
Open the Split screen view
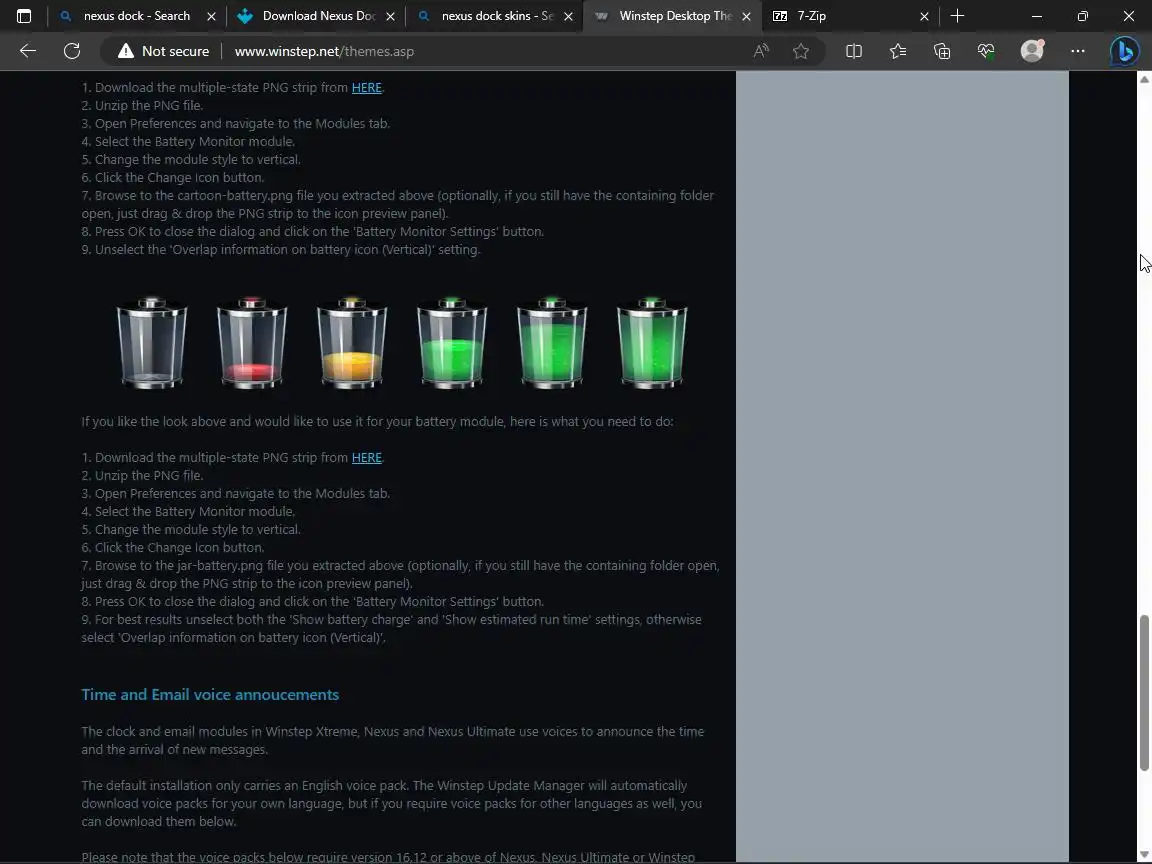coord(854,51)
